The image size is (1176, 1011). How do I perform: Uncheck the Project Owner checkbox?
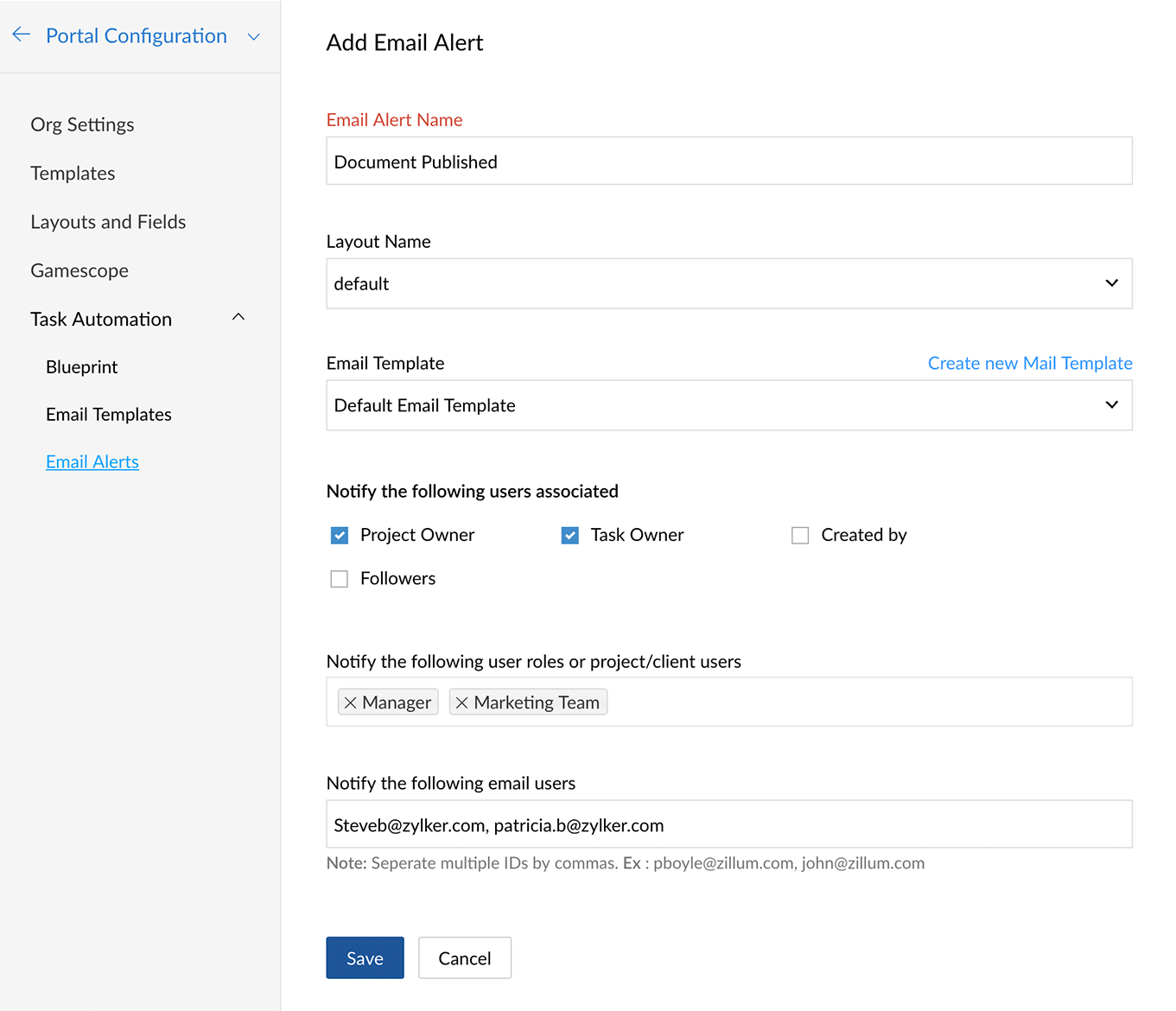340,536
